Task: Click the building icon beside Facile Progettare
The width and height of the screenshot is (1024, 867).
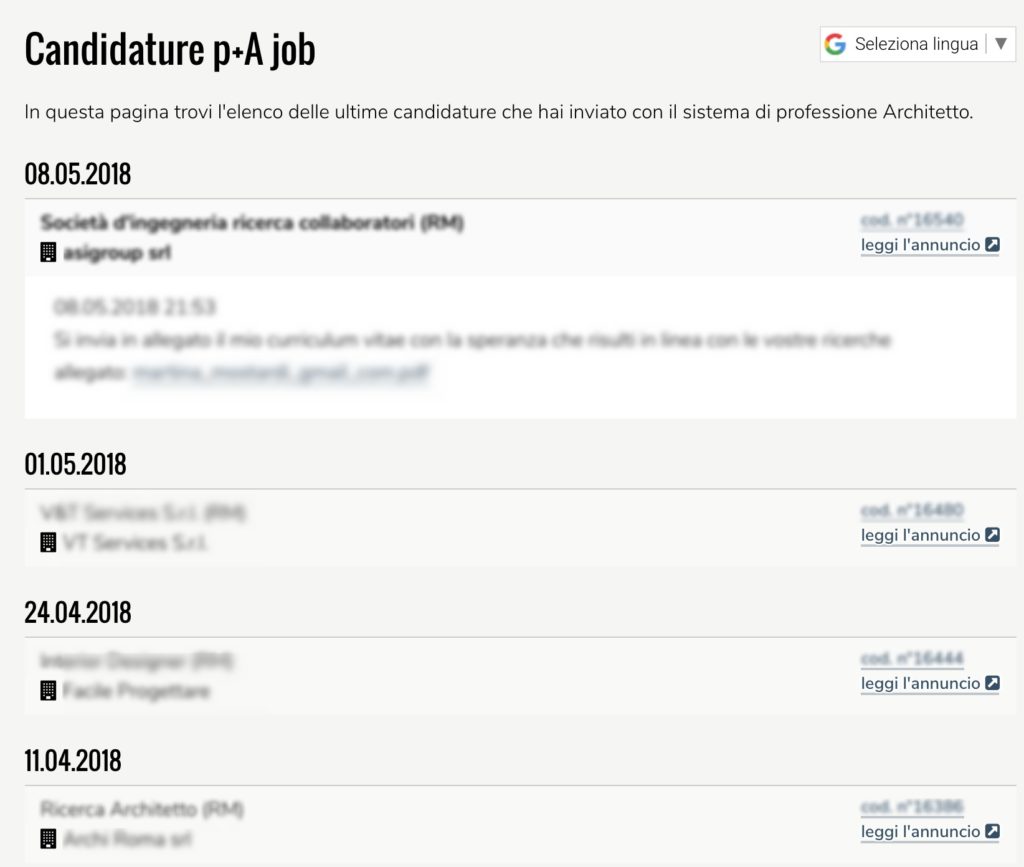Action: point(48,691)
